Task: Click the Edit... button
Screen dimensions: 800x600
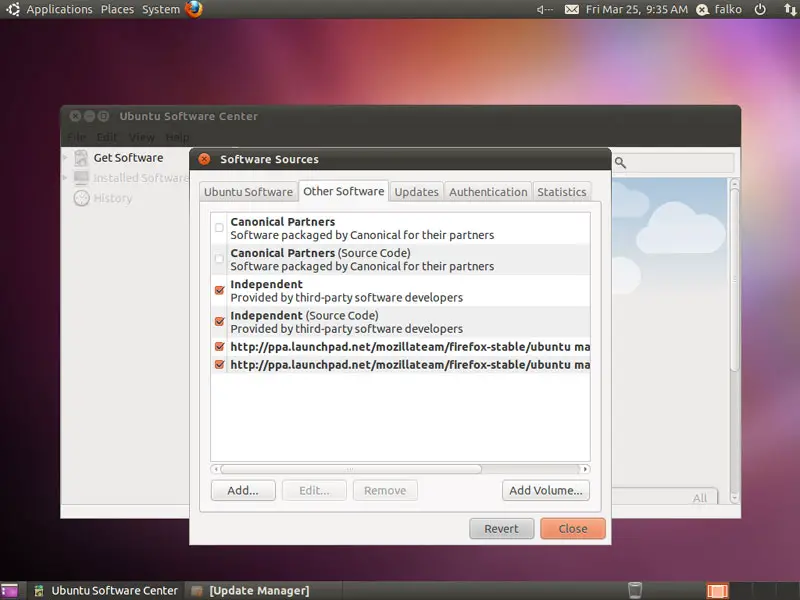Action: 314,490
